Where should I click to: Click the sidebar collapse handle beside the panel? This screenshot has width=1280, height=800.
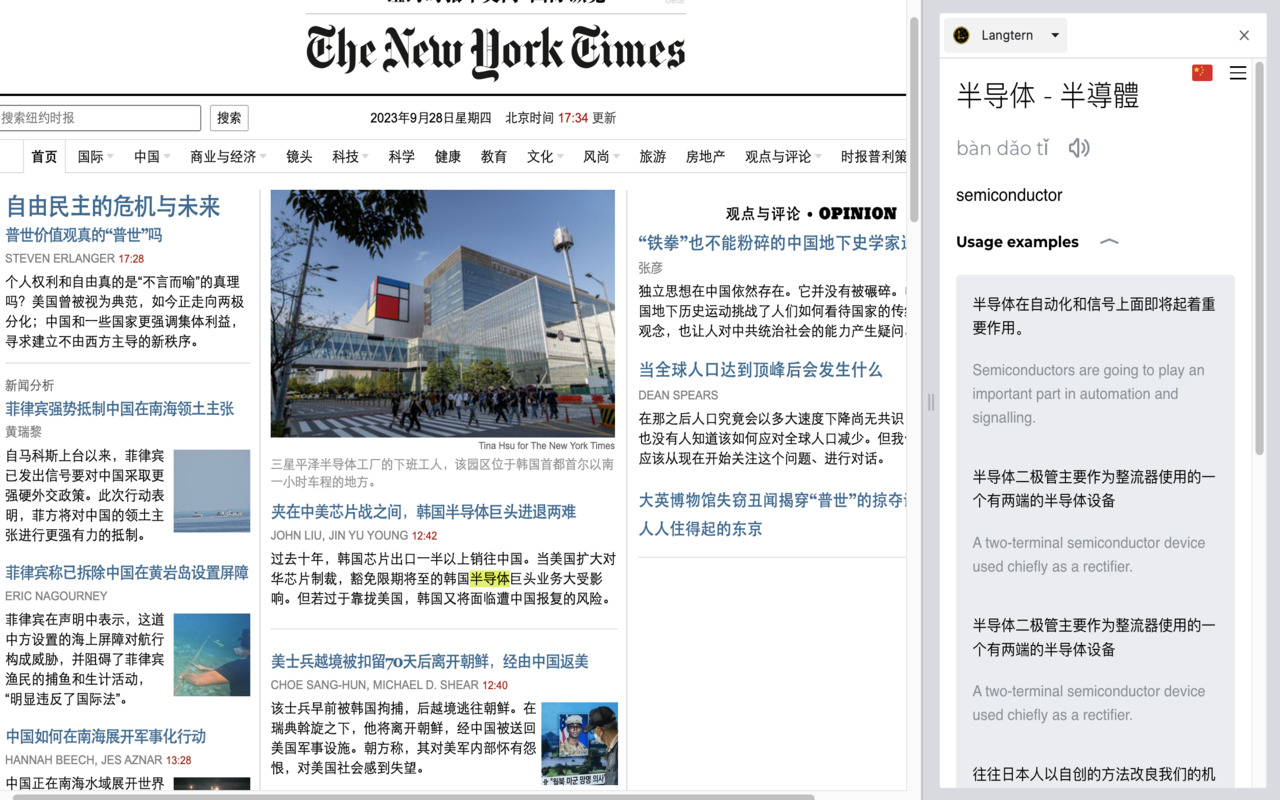pos(931,402)
